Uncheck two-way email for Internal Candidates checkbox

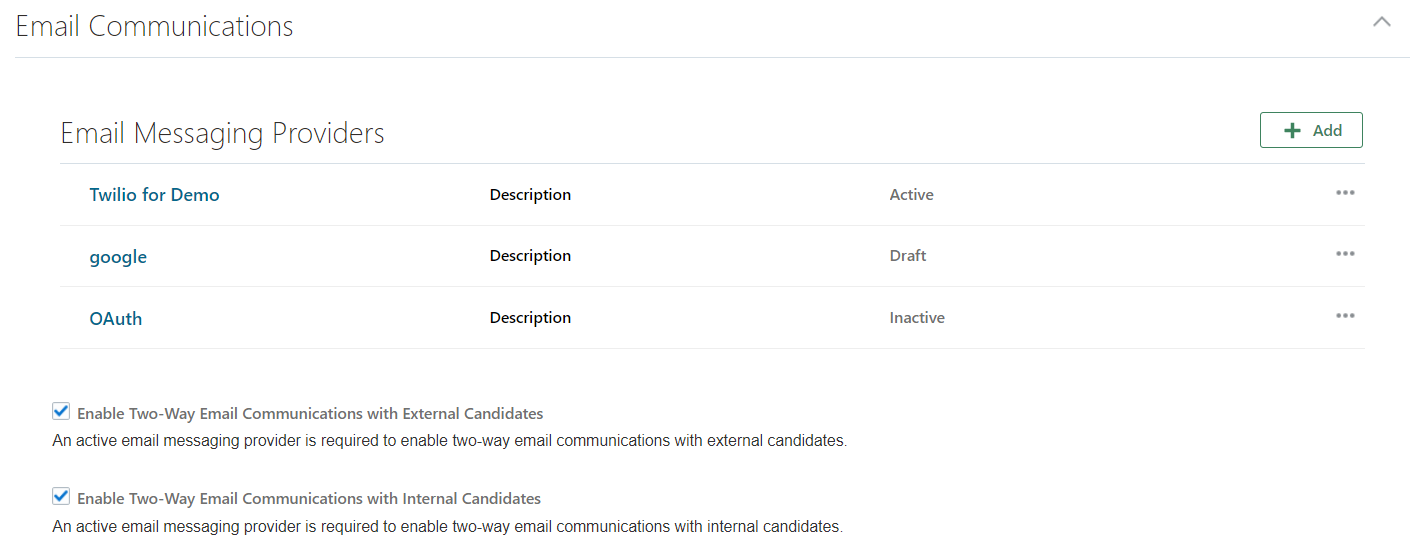tap(61, 496)
